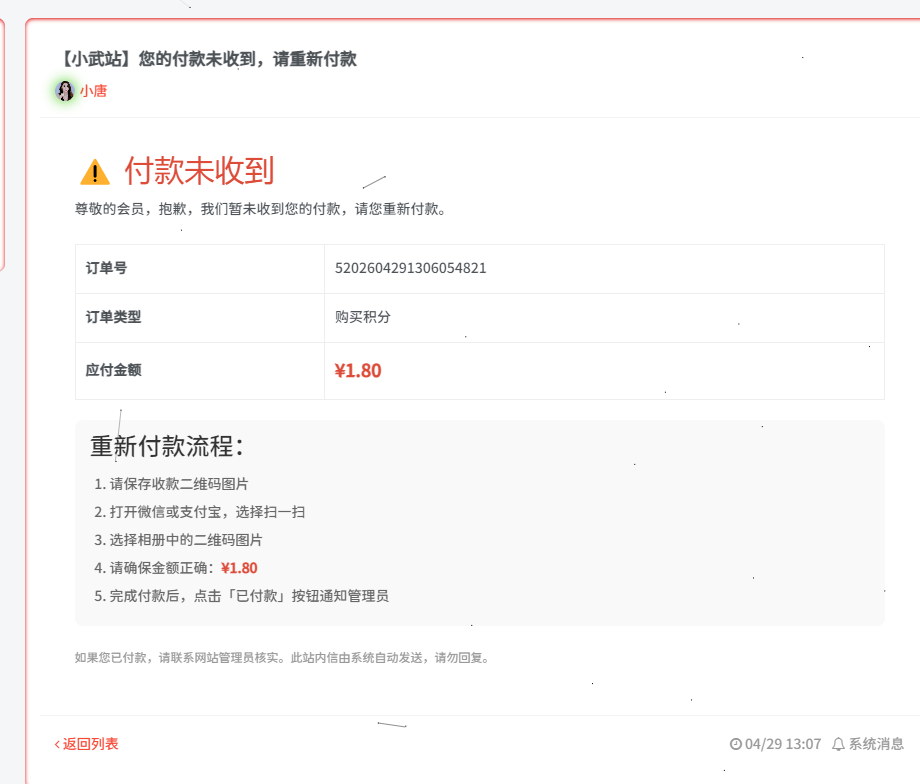Select the sender name 小唐
Image resolution: width=920 pixels, height=784 pixels.
tap(93, 92)
